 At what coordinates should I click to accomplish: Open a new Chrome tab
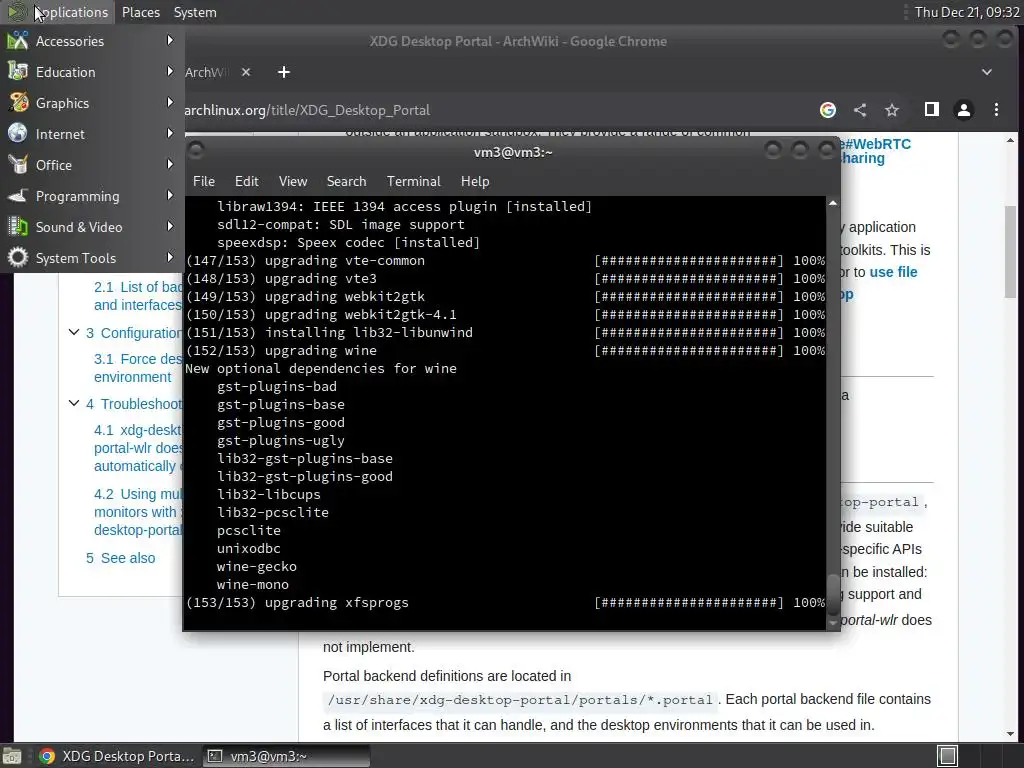click(283, 72)
